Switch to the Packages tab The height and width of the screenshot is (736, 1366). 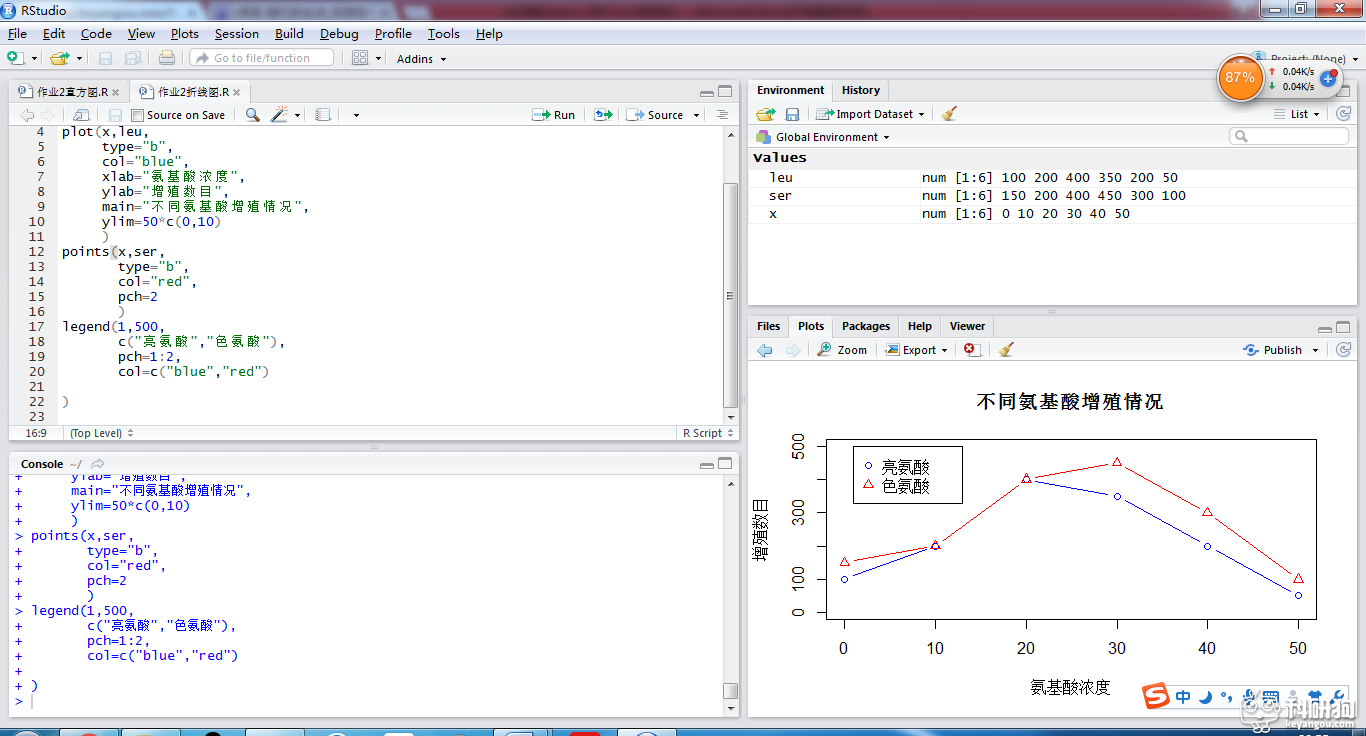tap(866, 326)
